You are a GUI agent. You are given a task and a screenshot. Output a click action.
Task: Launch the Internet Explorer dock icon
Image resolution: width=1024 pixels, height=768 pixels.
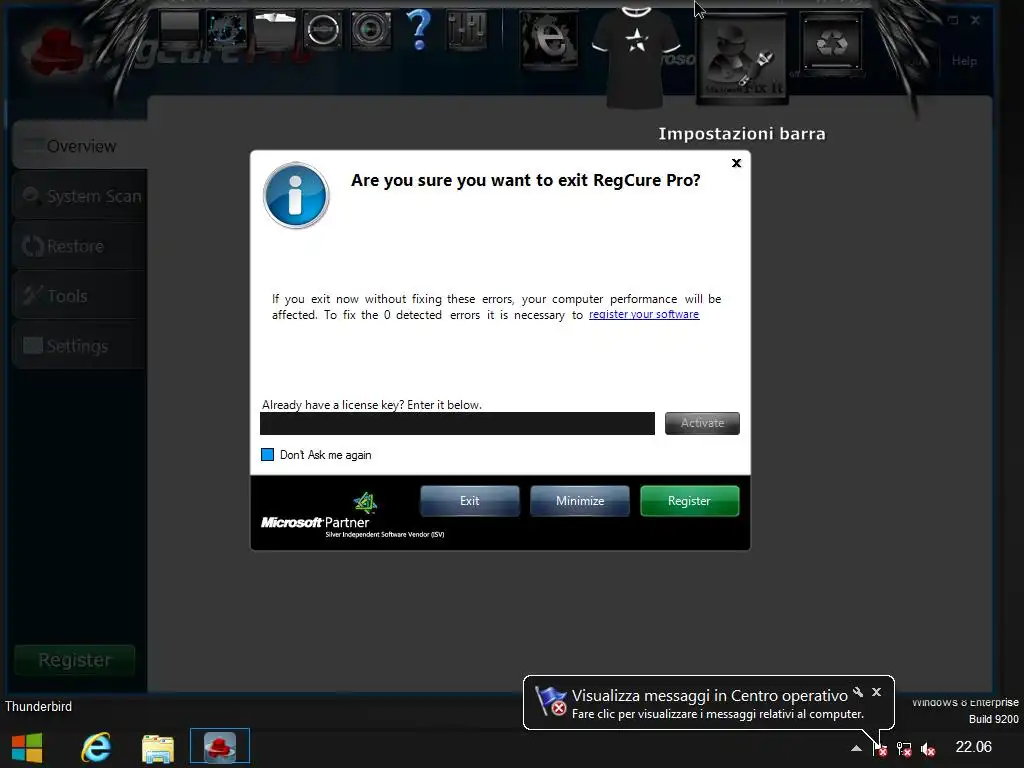(549, 39)
